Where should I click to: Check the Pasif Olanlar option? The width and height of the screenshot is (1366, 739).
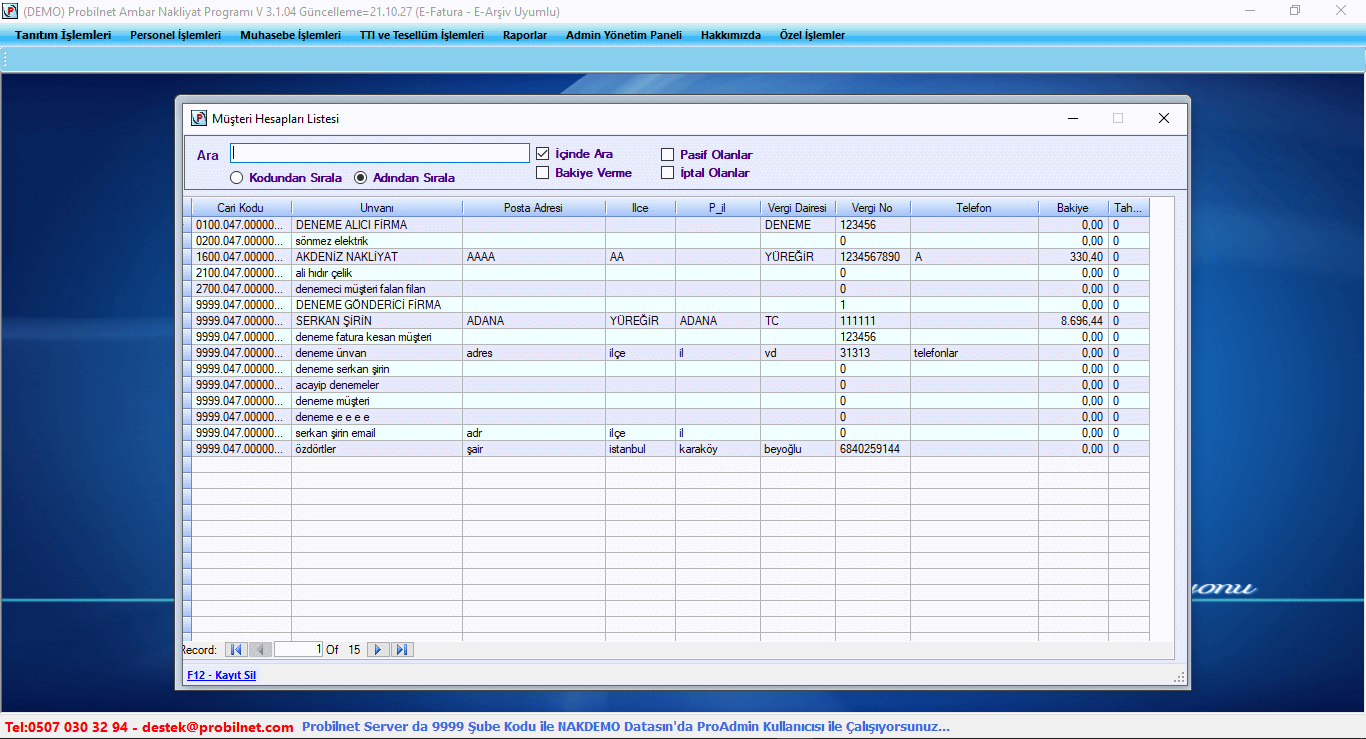tap(668, 155)
